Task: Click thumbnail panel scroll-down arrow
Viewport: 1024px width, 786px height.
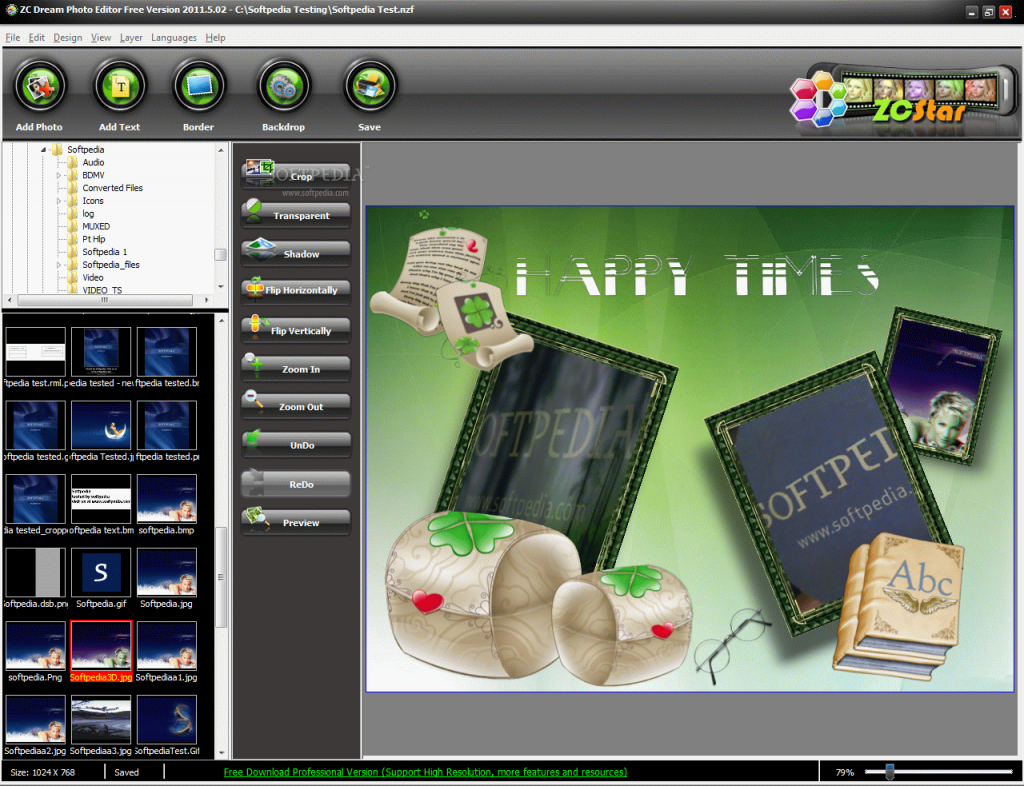Action: [x=221, y=752]
